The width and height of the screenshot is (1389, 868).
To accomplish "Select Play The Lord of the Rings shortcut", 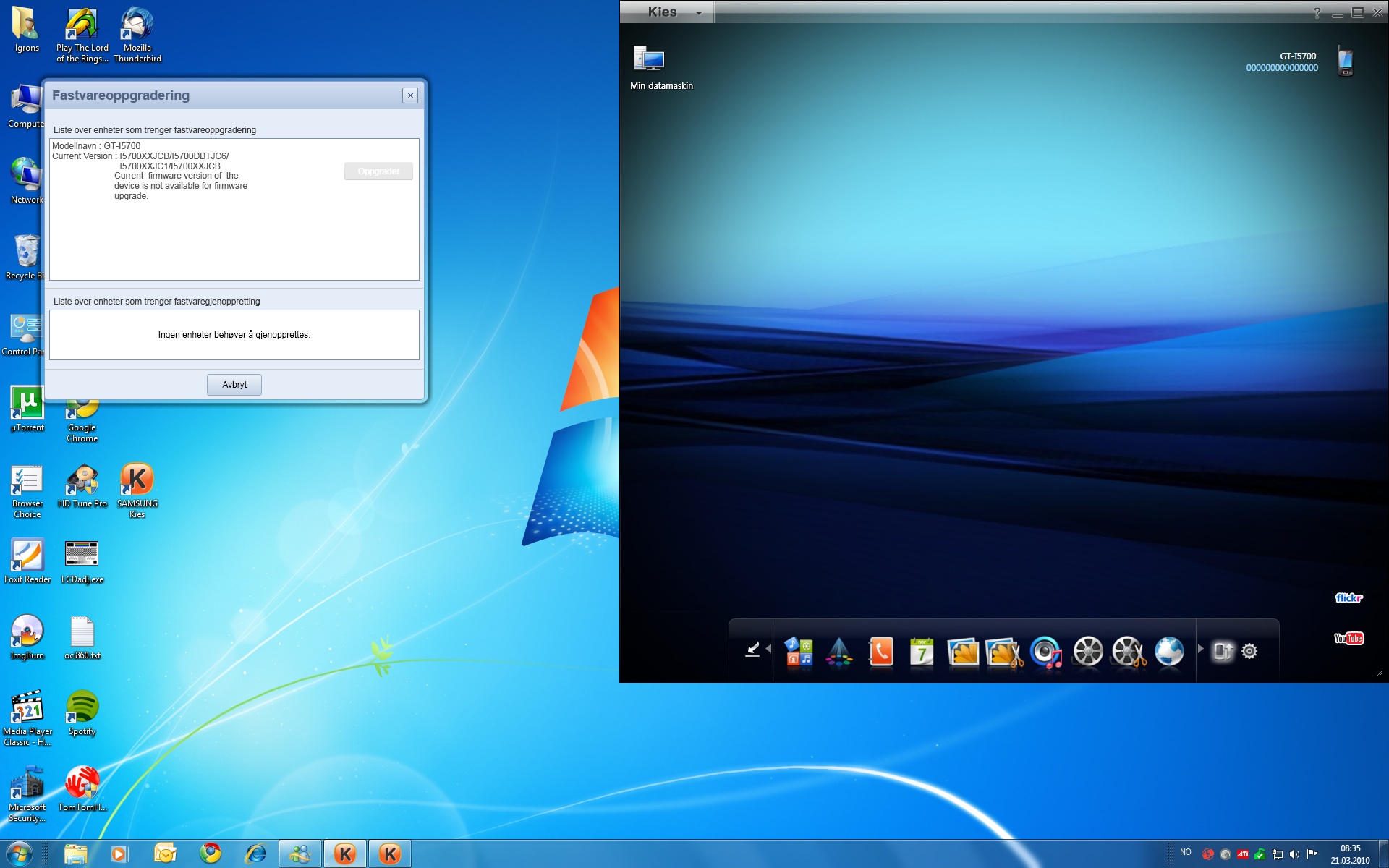I will tap(82, 35).
